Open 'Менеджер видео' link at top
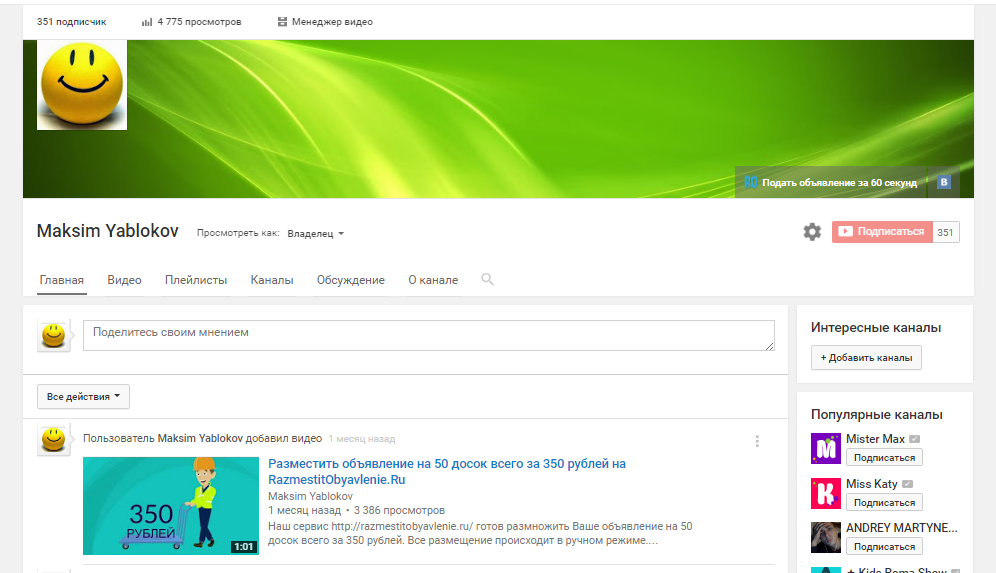This screenshot has height=573, width=996. 325,21
